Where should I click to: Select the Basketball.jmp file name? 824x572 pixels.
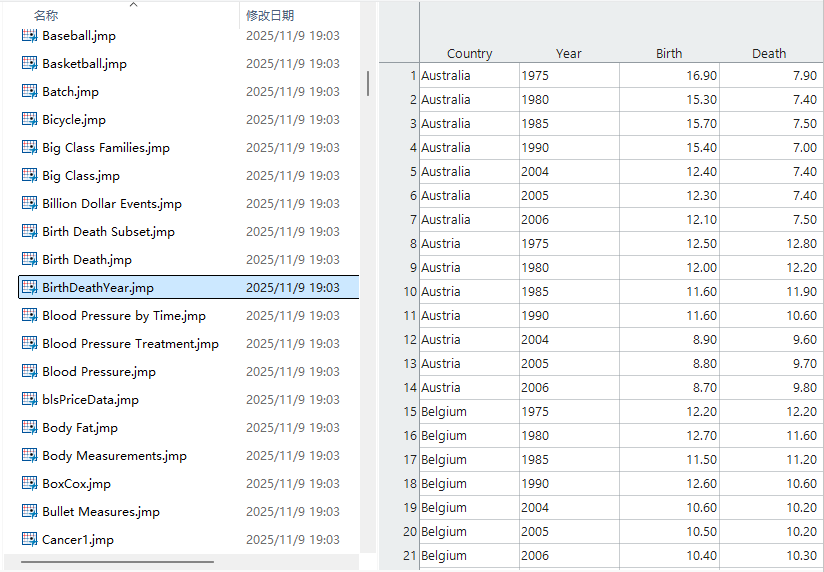pos(84,64)
